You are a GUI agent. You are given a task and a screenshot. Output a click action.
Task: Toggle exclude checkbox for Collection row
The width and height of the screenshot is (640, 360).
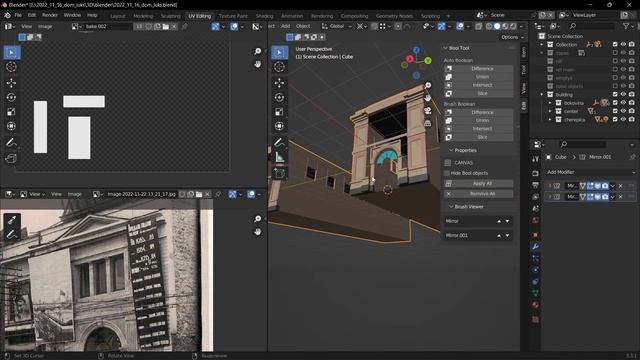tap(615, 44)
